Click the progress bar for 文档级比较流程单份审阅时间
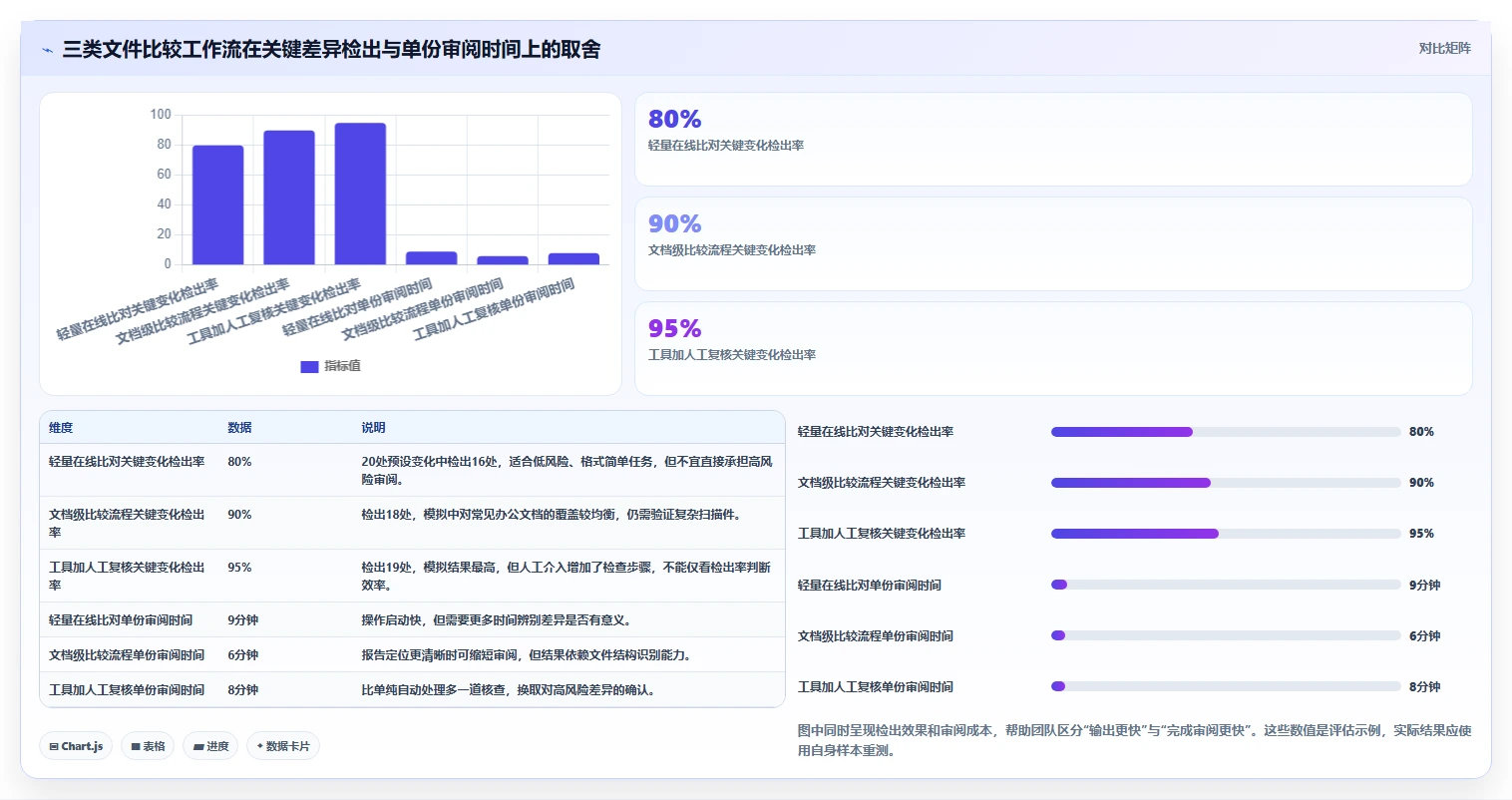Screen dimensions: 1512x800 coord(1226,635)
